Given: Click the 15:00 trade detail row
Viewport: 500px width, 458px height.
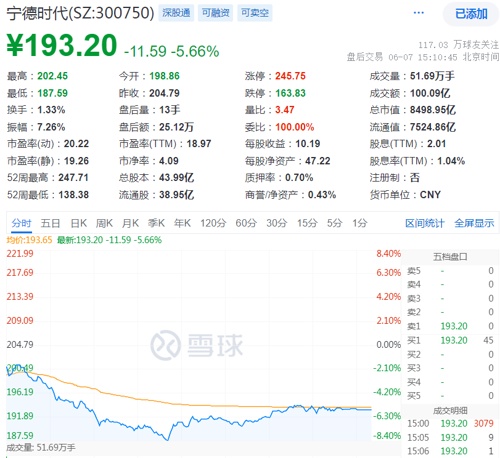Looking at the screenshot, I should (450, 423).
